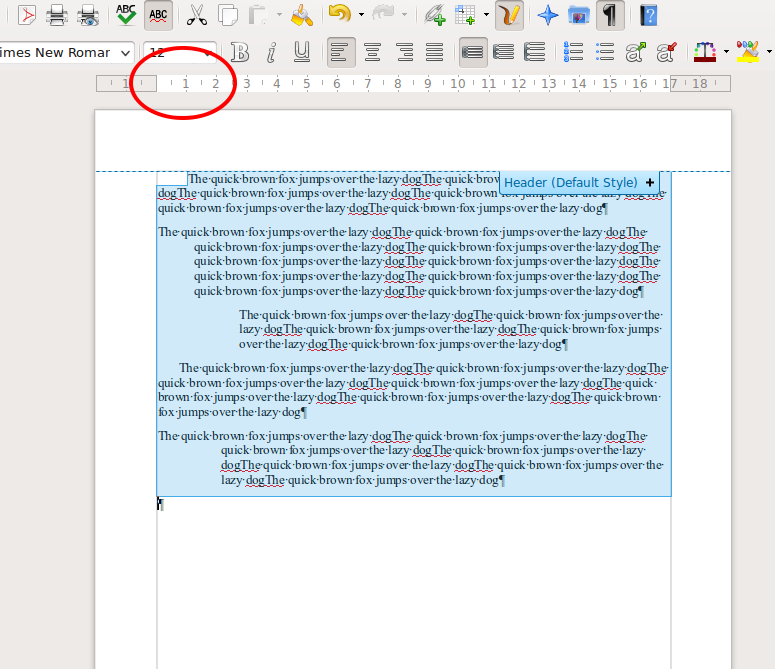Click the Undo arrow icon
The width and height of the screenshot is (775, 669).
pyautogui.click(x=338, y=15)
